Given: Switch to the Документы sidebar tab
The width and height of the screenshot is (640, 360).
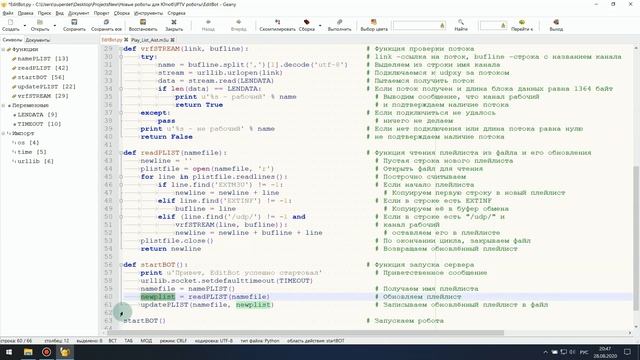Looking at the screenshot, I should point(38,40).
